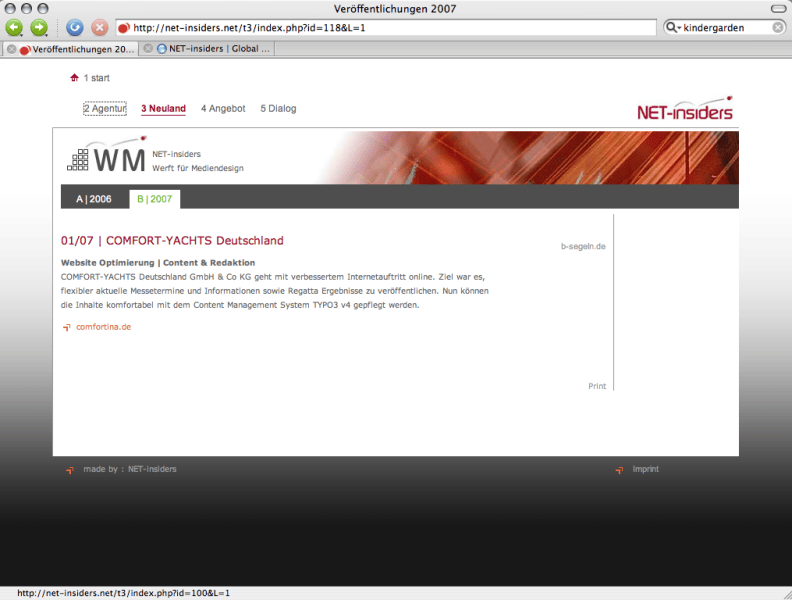This screenshot has height=600, width=792.
Task: Click the red banner image in the header
Action: click(530, 158)
